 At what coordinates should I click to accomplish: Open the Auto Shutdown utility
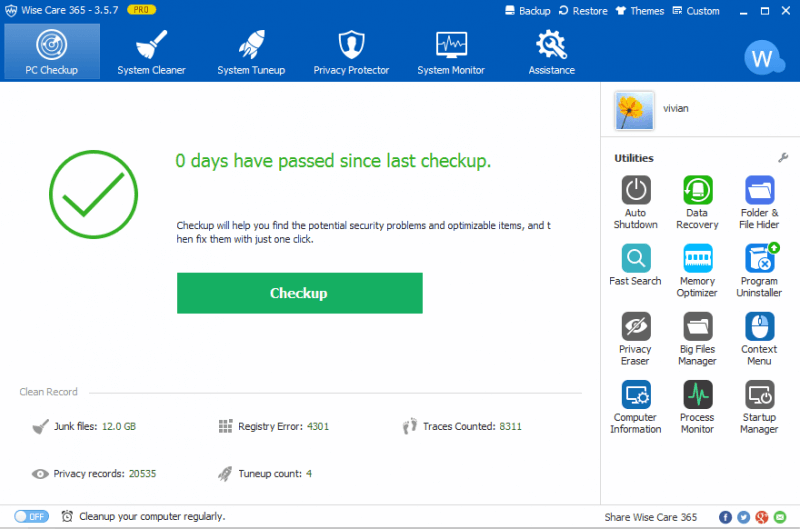coord(636,191)
